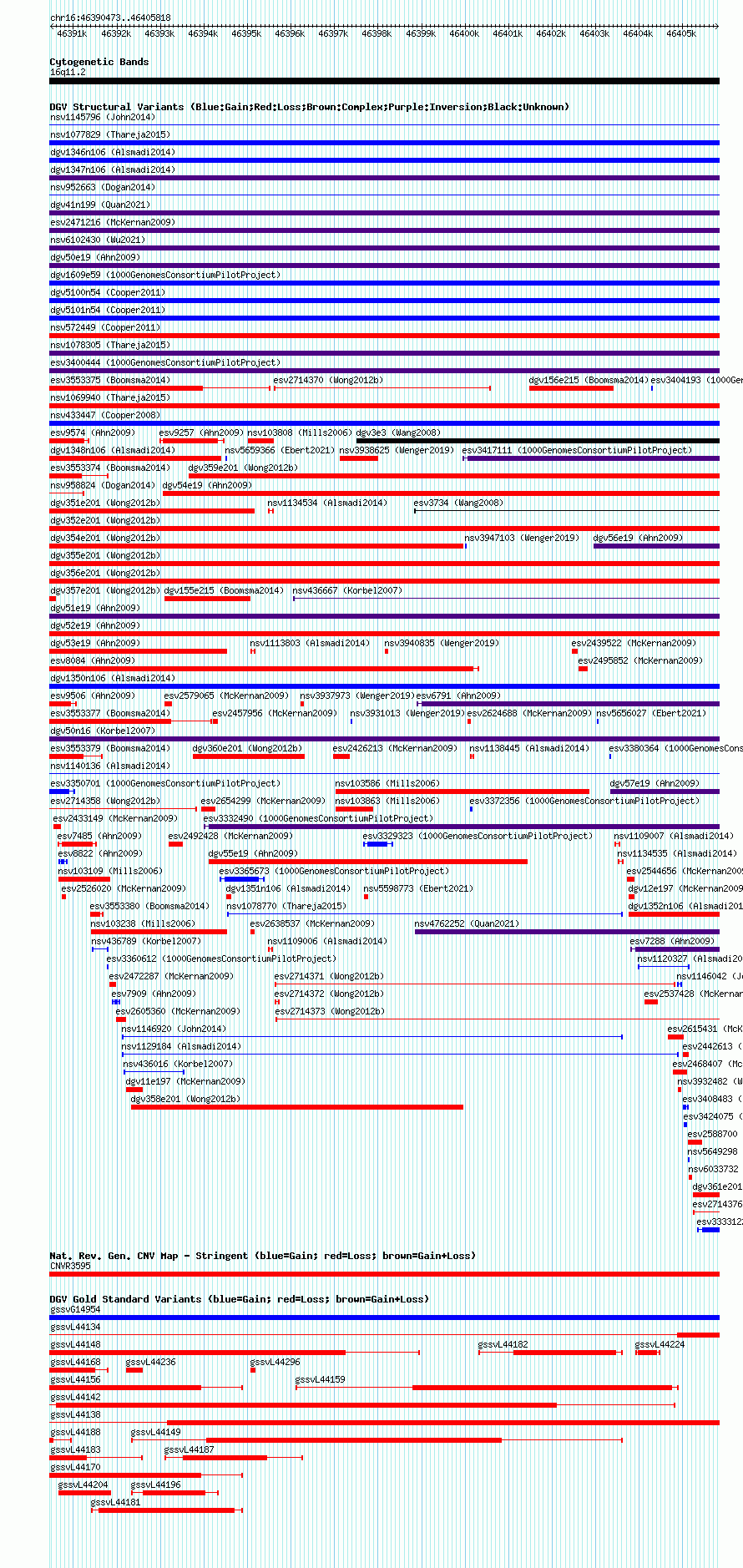Select variant esv3332490 (1000GenomesConsortiumPilotProject)
Viewport: 743px width, 1568px height.
click(x=318, y=818)
